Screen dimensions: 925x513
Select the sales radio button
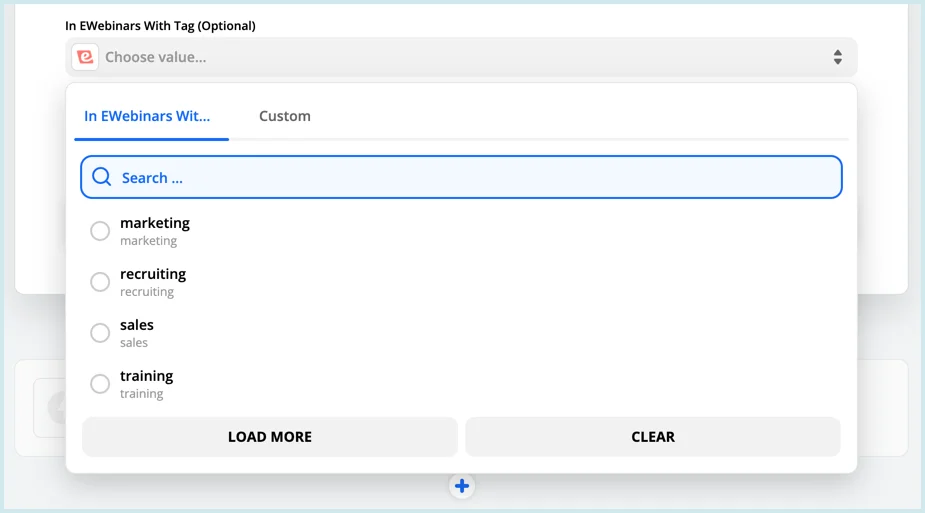100,333
